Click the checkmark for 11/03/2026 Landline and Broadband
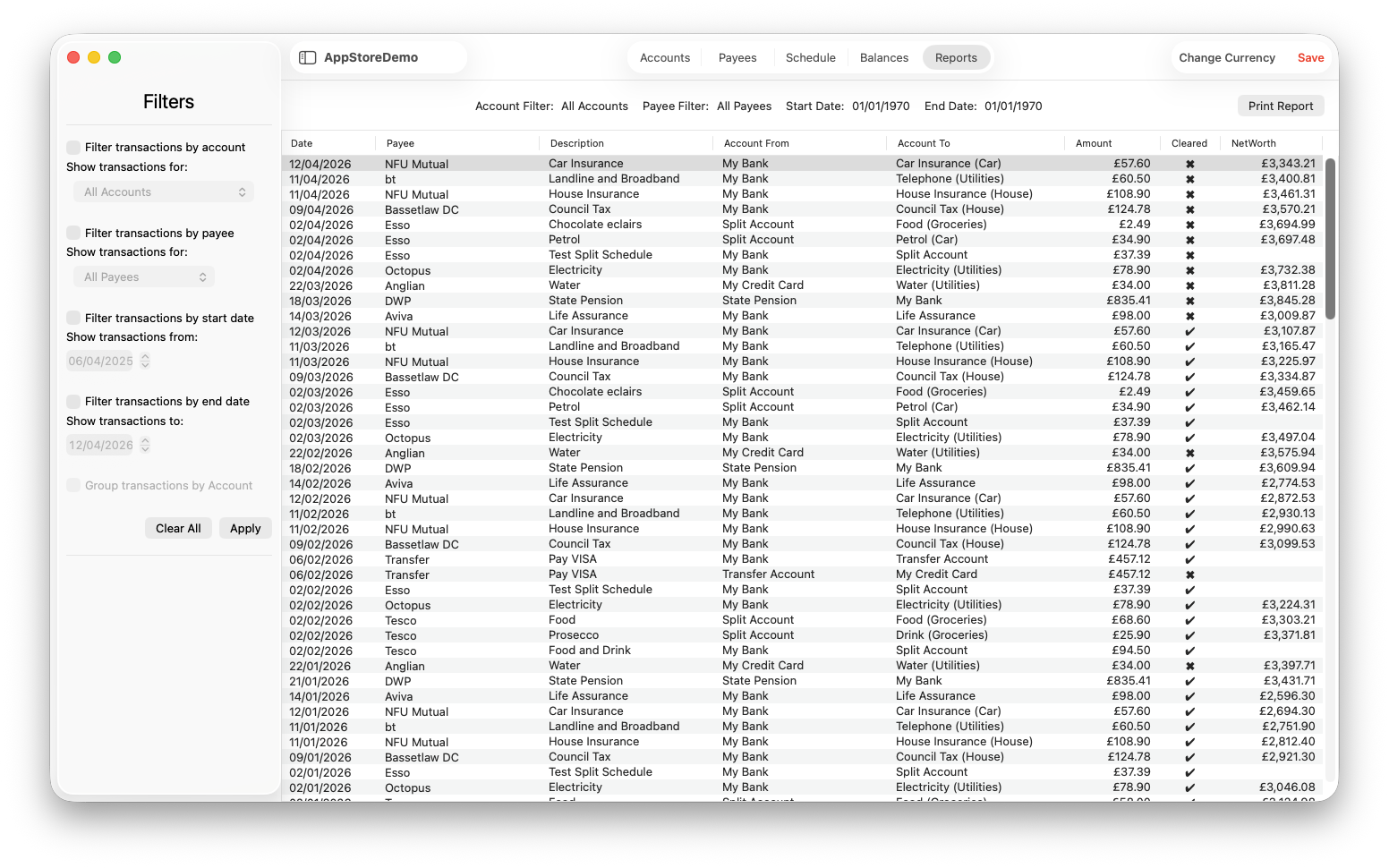Screen dimensions: 1389x868 click(x=1190, y=346)
